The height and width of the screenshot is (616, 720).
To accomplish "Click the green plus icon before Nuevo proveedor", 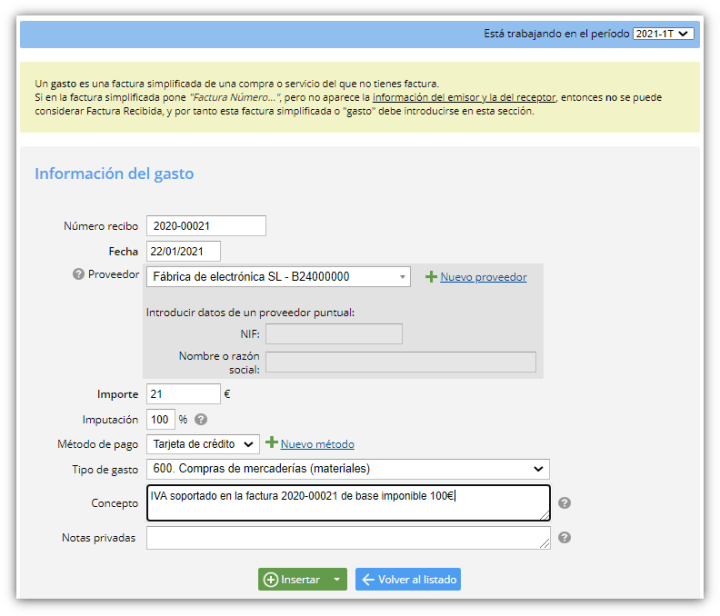I will [x=431, y=277].
